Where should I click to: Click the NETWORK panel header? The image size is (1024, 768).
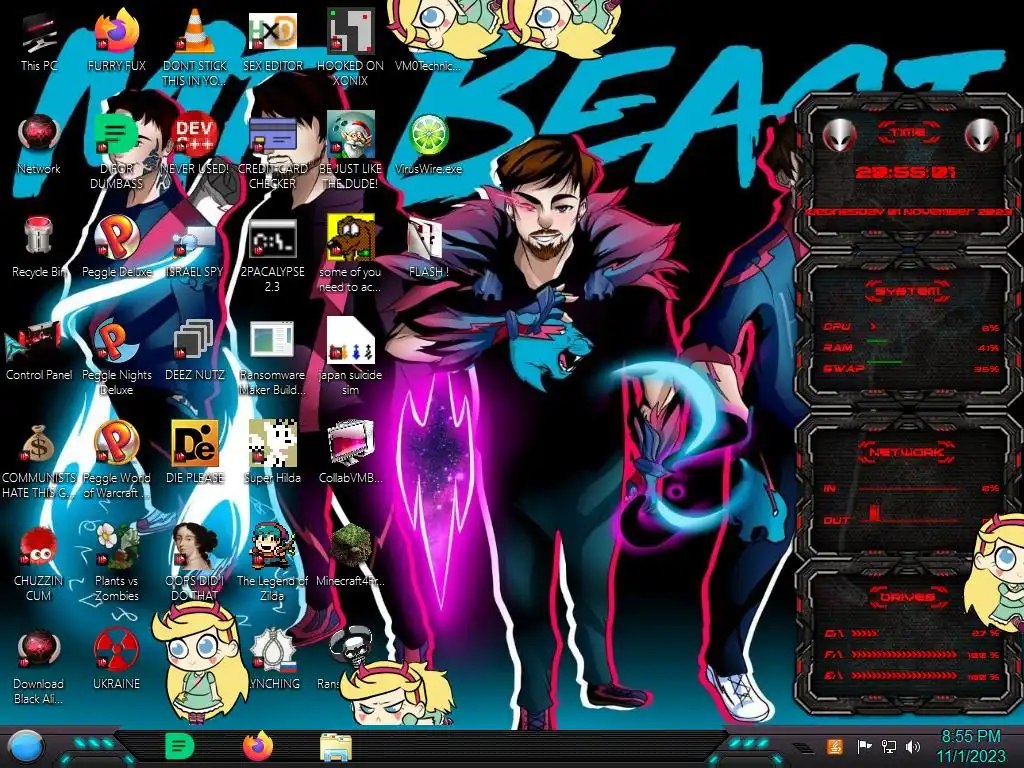[x=906, y=452]
